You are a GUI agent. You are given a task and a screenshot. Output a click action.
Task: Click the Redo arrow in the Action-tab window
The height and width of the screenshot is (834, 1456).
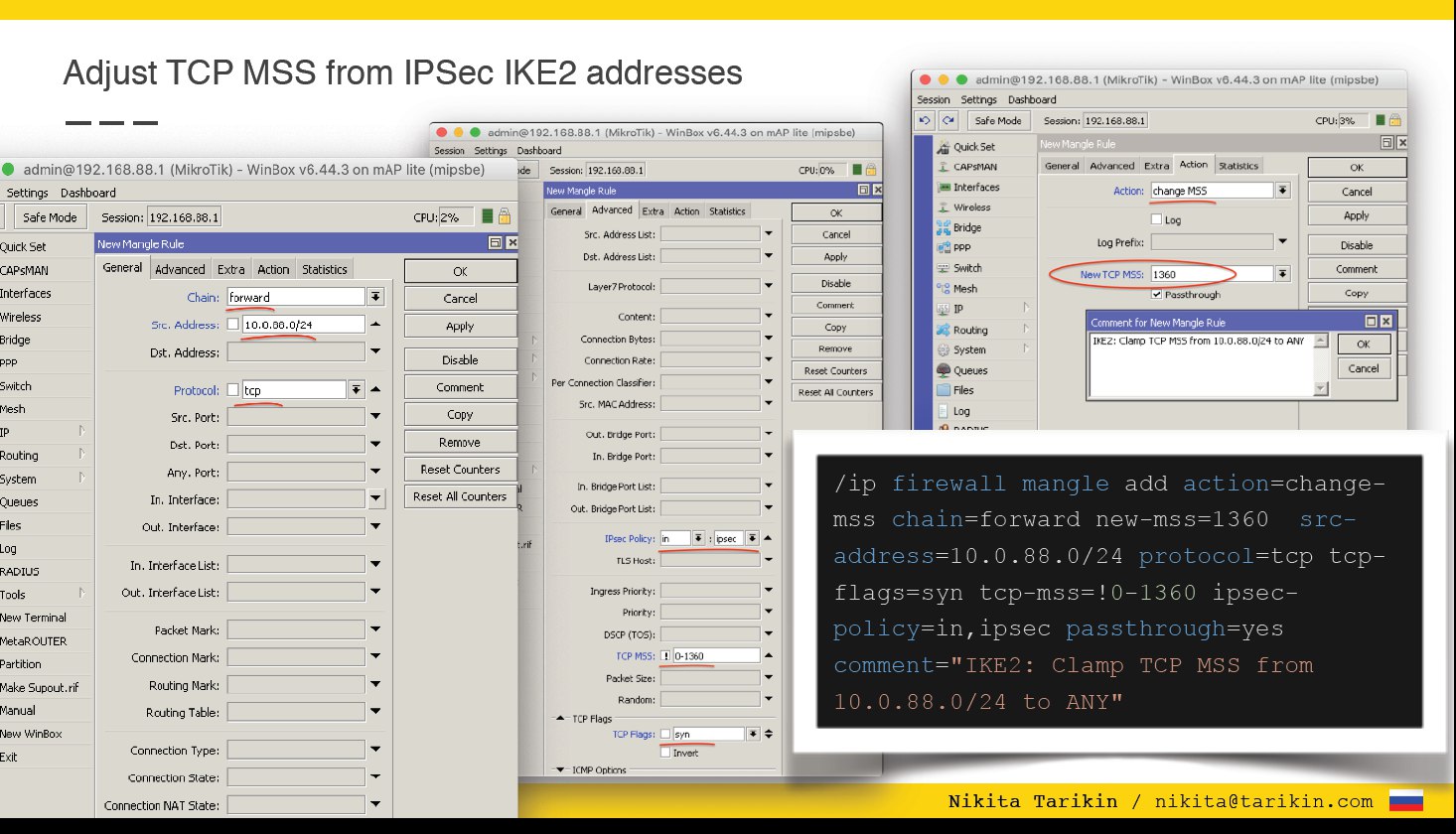[x=948, y=120]
